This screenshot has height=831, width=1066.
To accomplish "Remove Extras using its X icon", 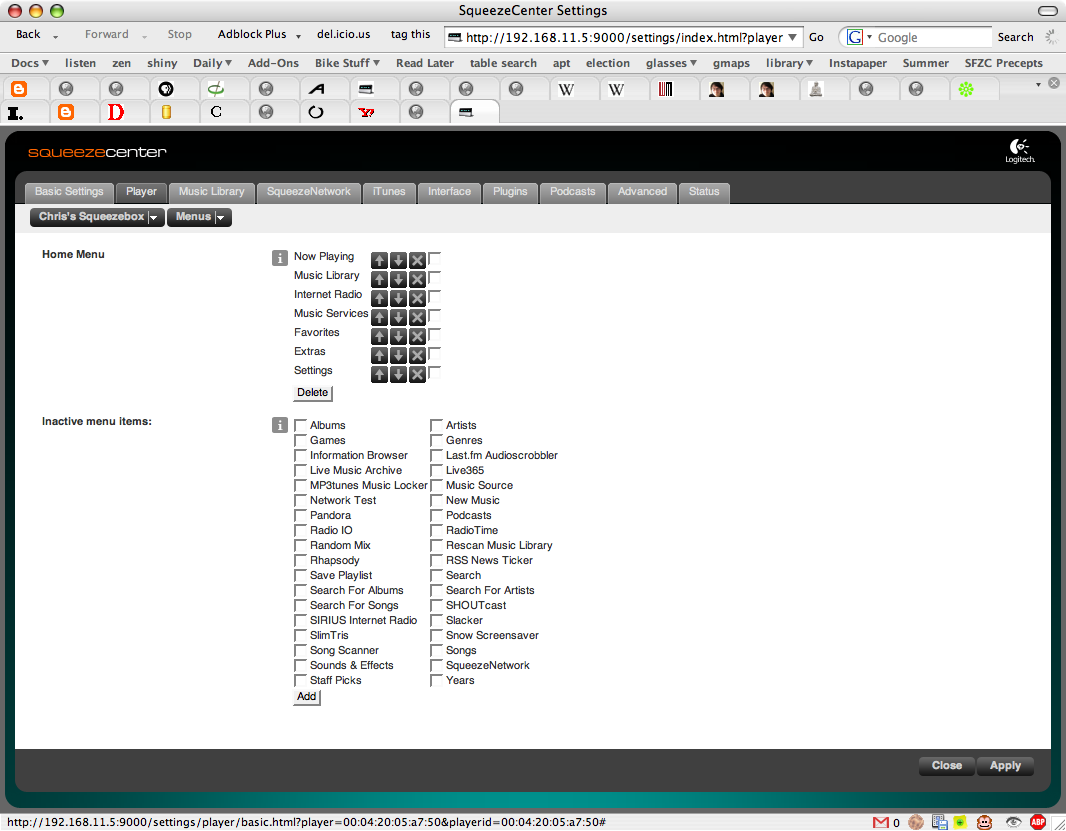I will point(417,355).
